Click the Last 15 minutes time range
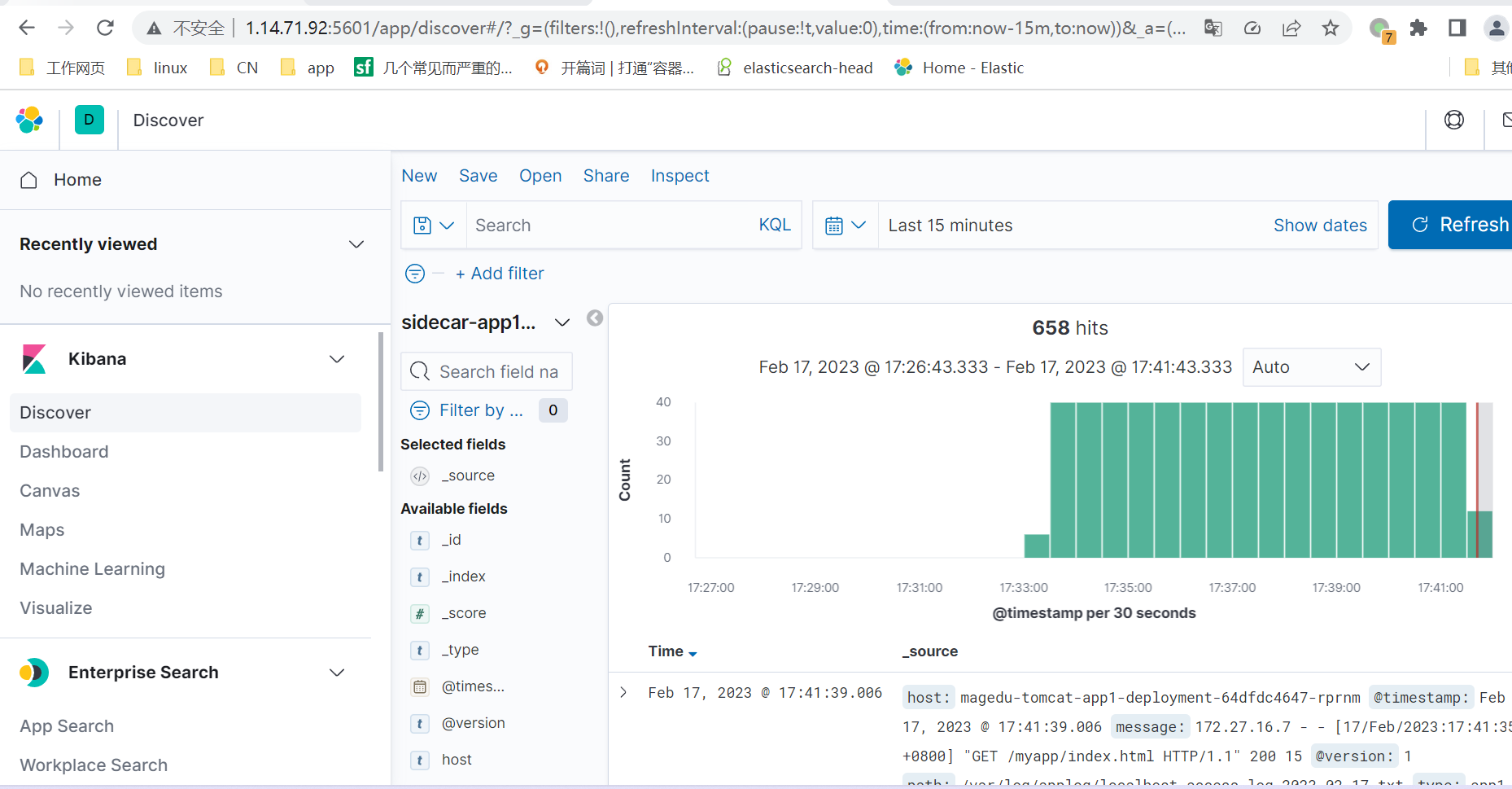Image resolution: width=1512 pixels, height=789 pixels. coord(950,226)
